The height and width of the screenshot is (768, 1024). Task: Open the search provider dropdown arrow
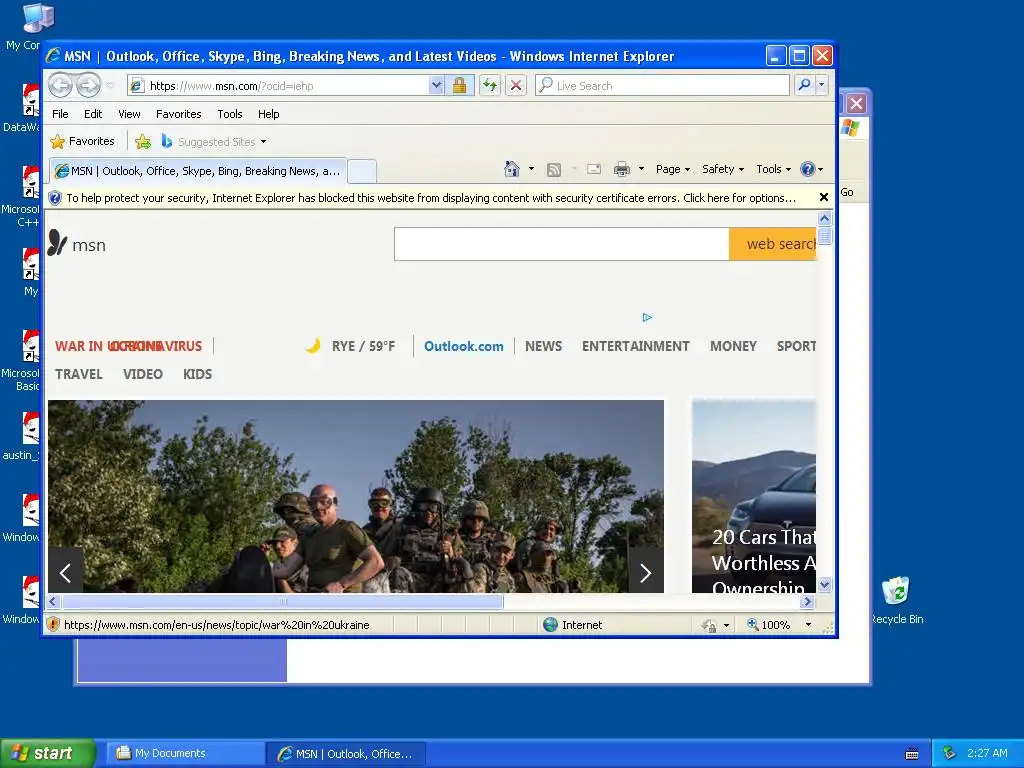[822, 86]
